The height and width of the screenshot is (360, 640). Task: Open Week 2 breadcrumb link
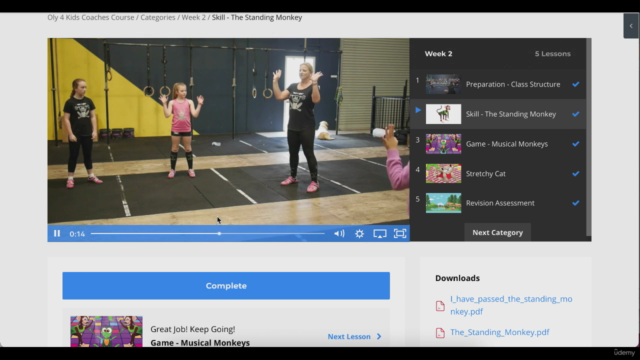click(193, 18)
